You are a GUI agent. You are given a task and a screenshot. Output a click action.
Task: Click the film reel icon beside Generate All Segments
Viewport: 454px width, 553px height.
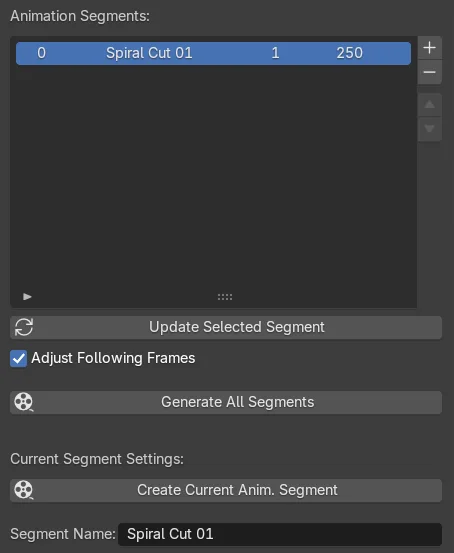click(24, 402)
